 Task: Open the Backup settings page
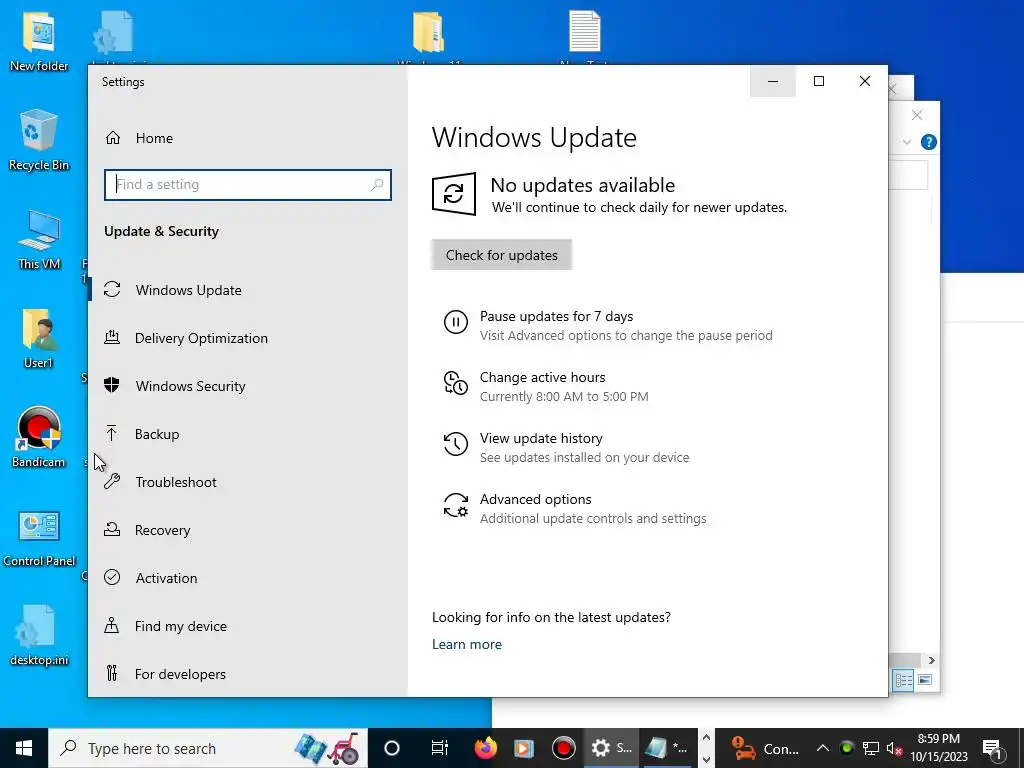248,434
